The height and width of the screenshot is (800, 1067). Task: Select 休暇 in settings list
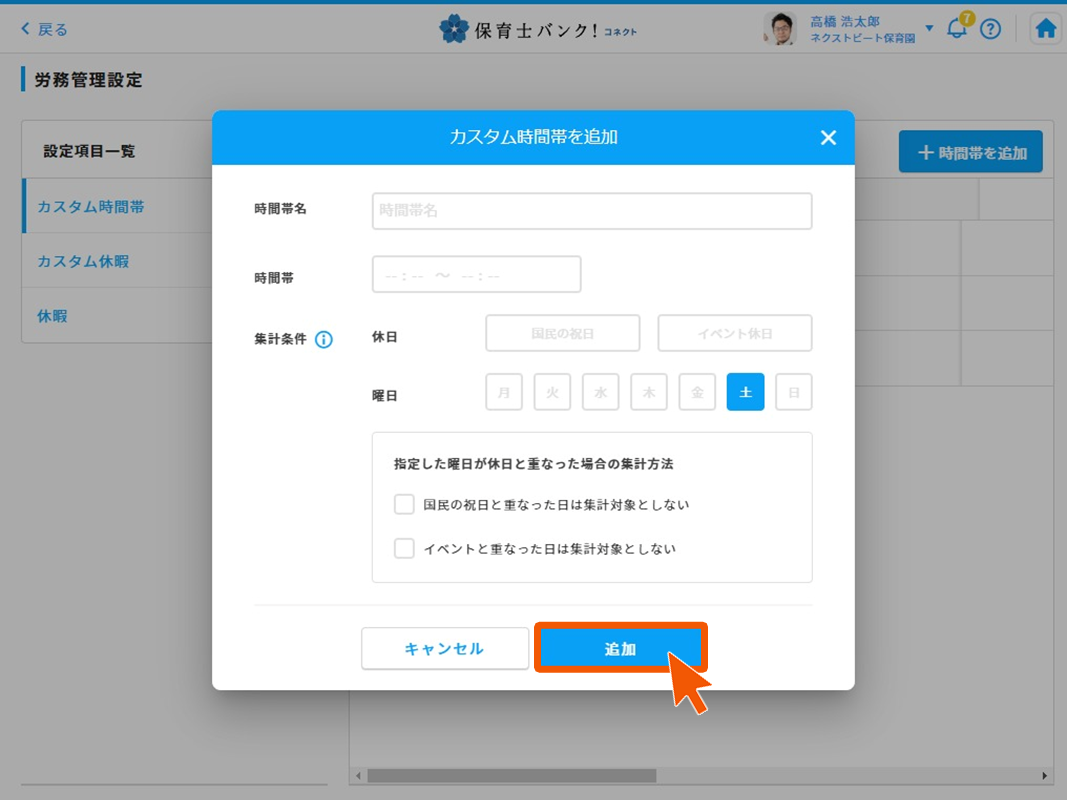click(x=52, y=316)
